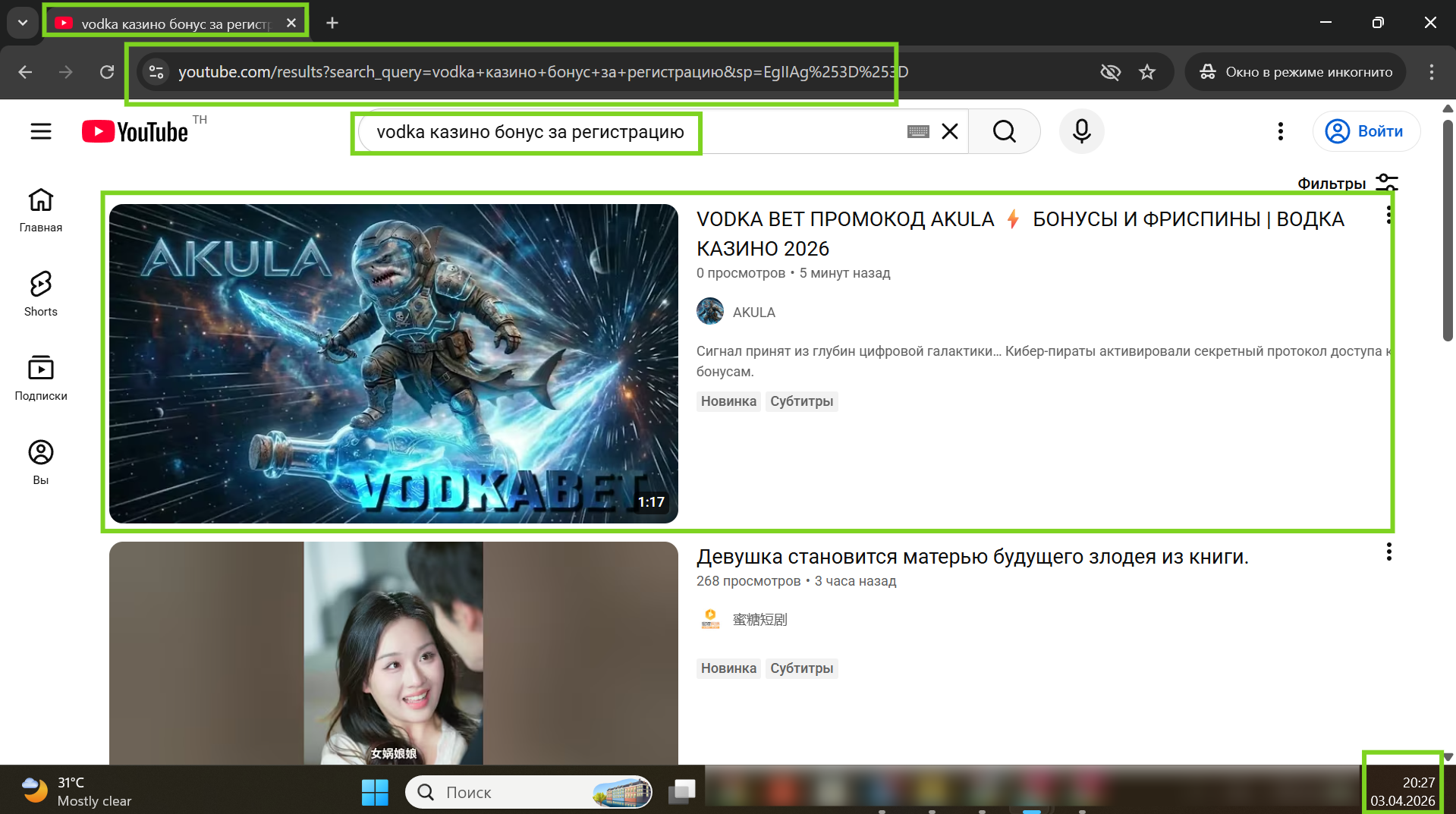
Task: Open the third-party cookies blocked eye icon
Action: tap(1110, 72)
